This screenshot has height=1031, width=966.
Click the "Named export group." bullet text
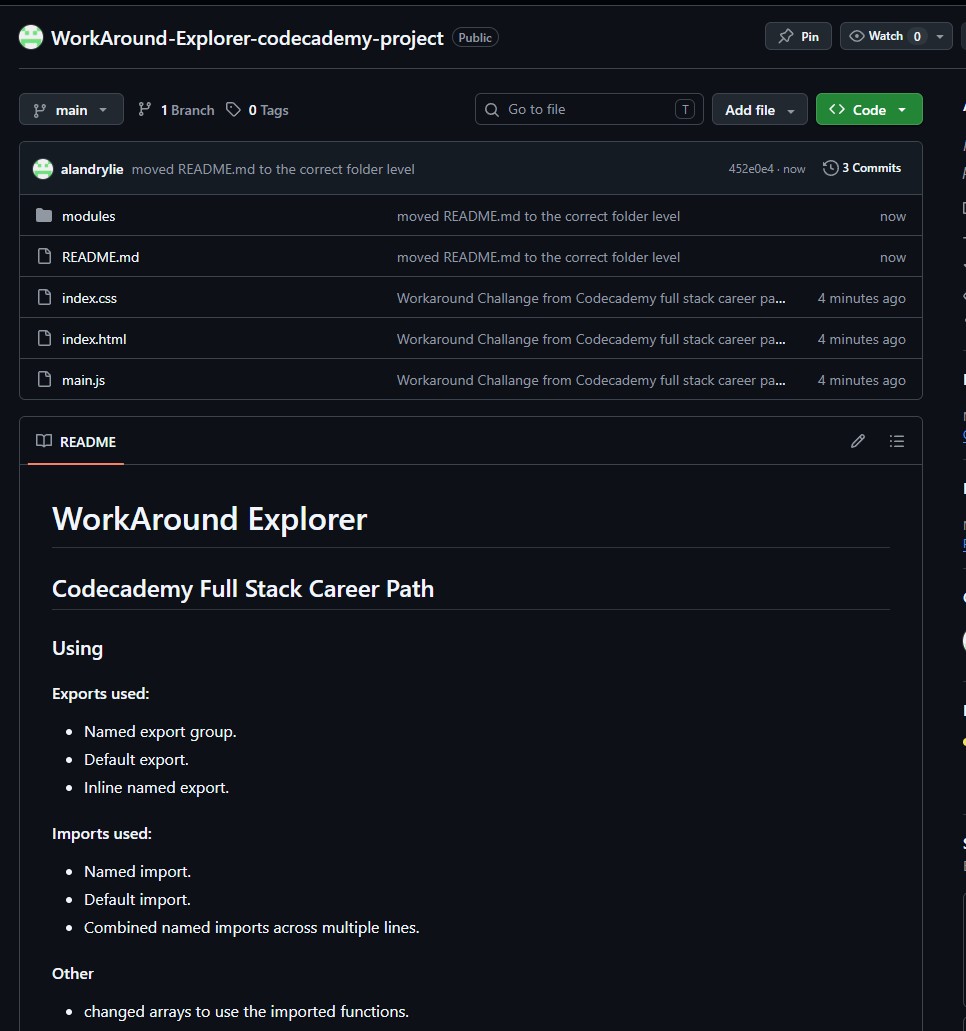[x=160, y=732]
